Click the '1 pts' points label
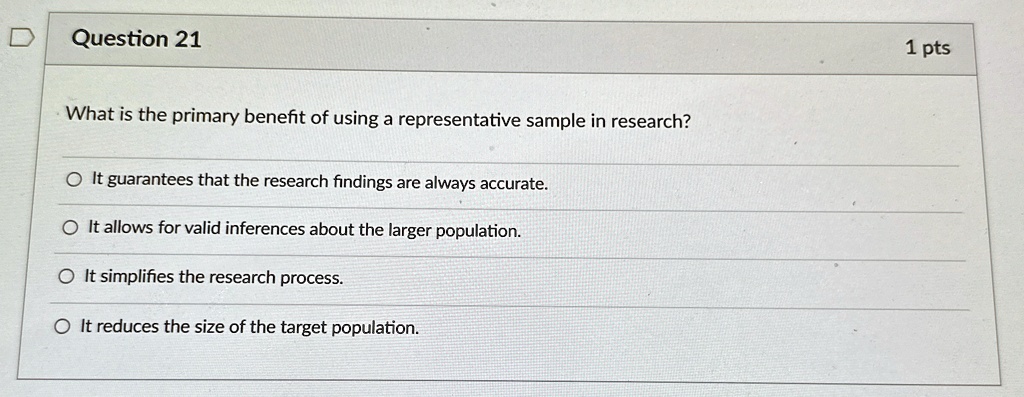Screen dimensions: 1024x397 coord(928,48)
